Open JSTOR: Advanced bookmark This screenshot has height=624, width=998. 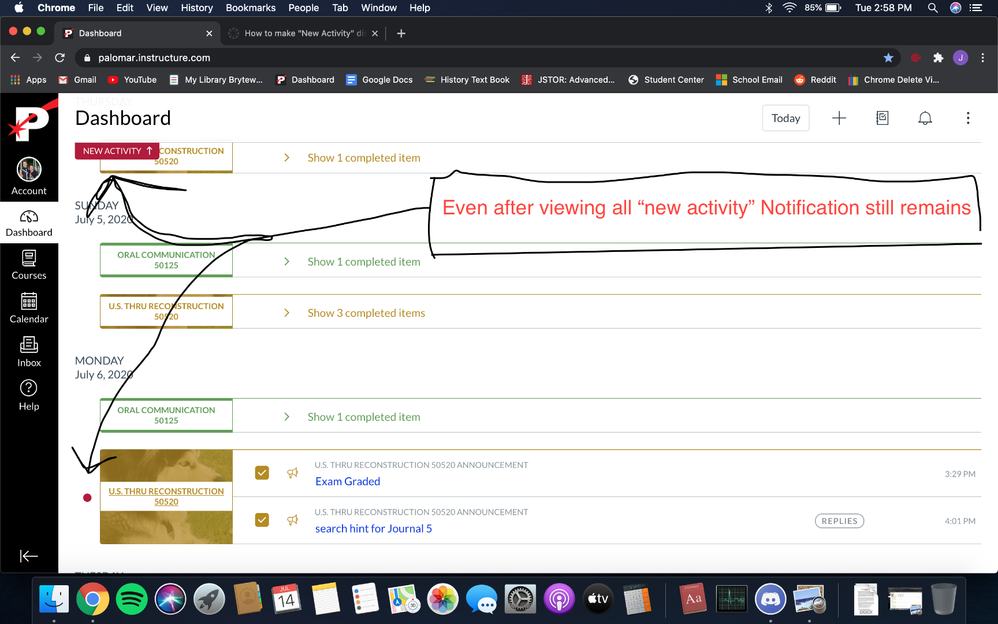pyautogui.click(x=568, y=80)
